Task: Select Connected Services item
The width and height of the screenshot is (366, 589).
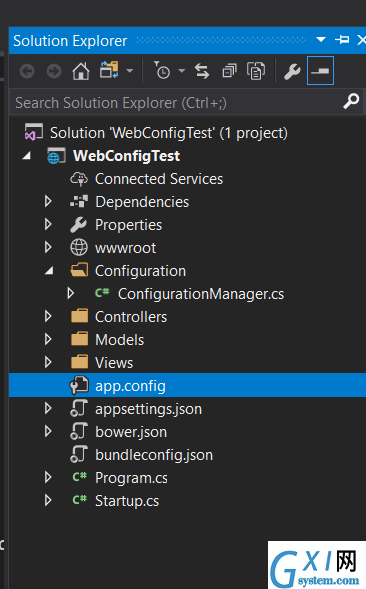Action: point(159,179)
